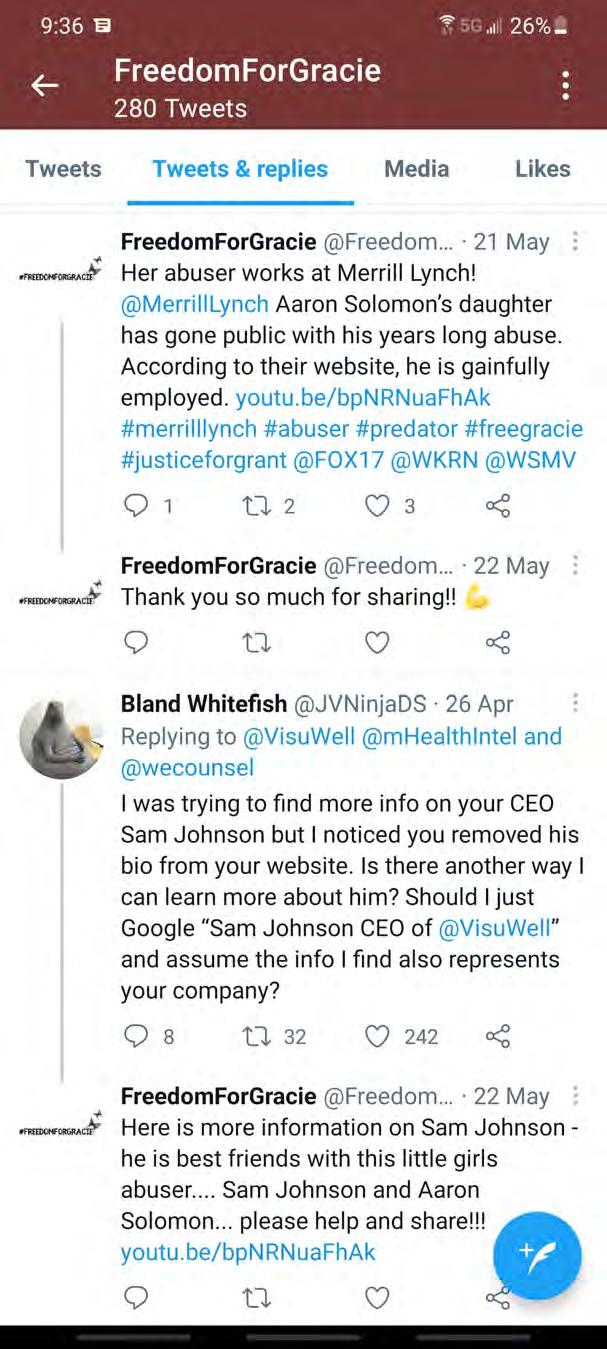Open the profile overflow menu in header

[565, 86]
